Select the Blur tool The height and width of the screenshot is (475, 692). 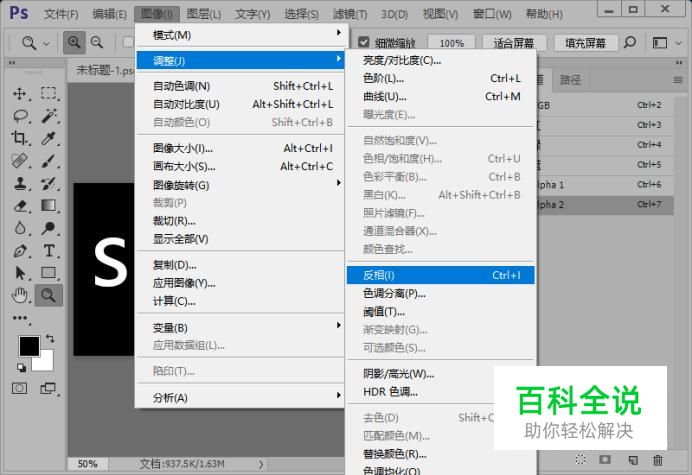coord(20,228)
